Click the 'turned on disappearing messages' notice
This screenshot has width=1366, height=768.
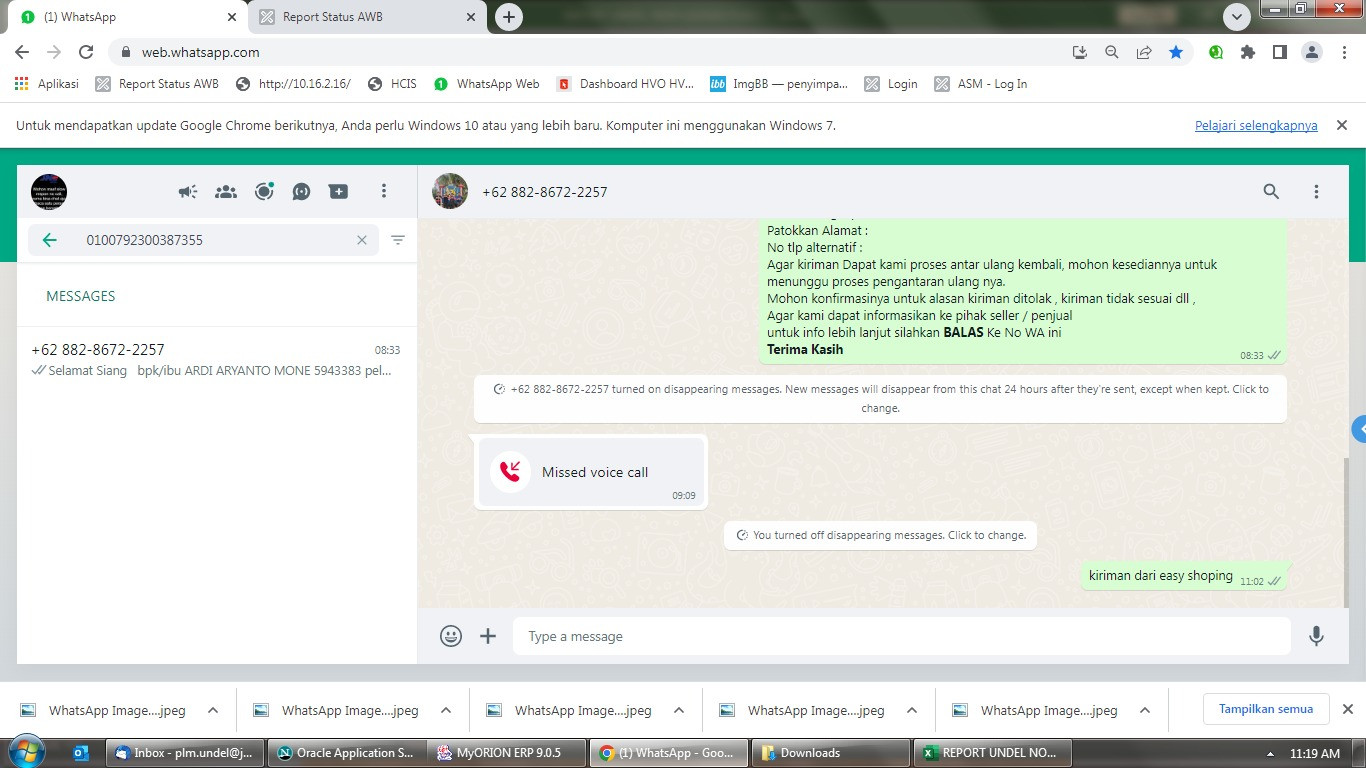coord(880,398)
